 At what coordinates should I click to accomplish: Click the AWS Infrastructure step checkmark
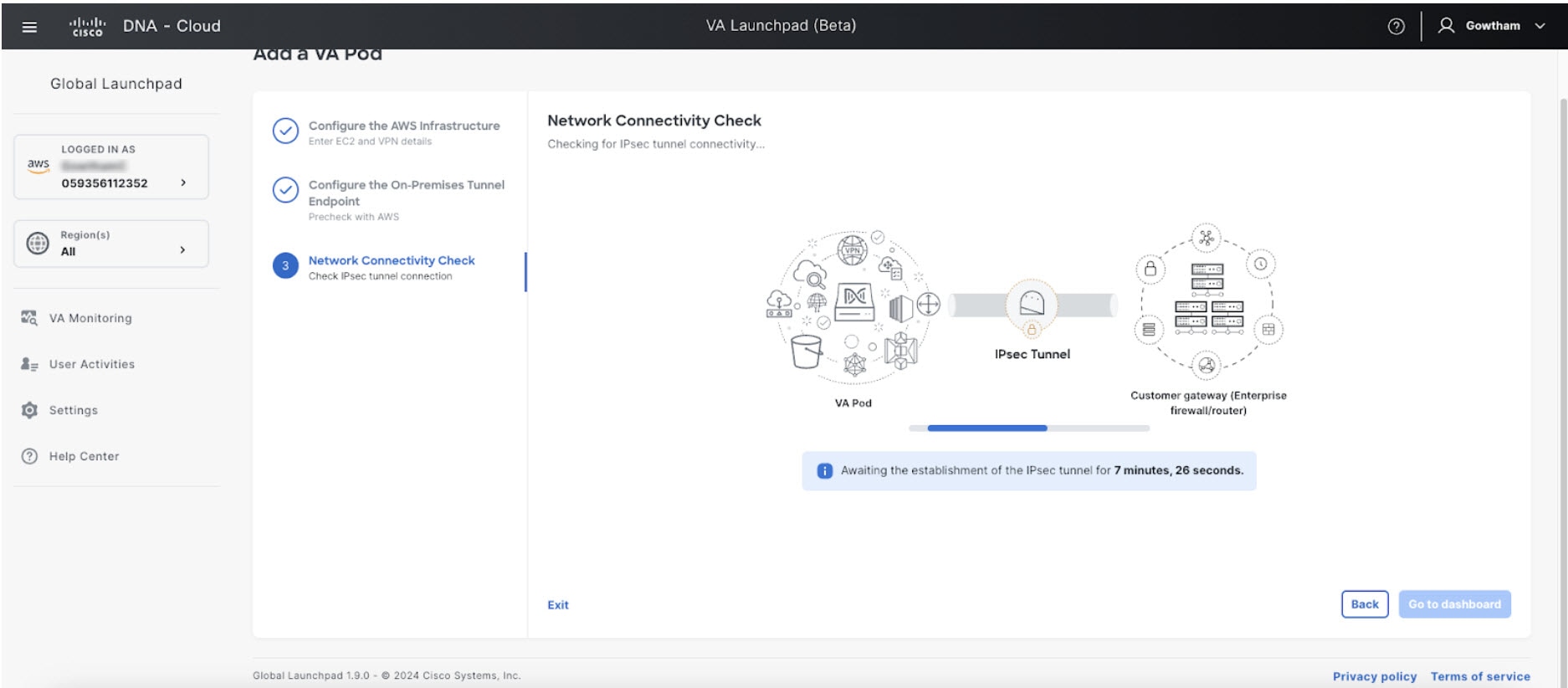[x=285, y=131]
